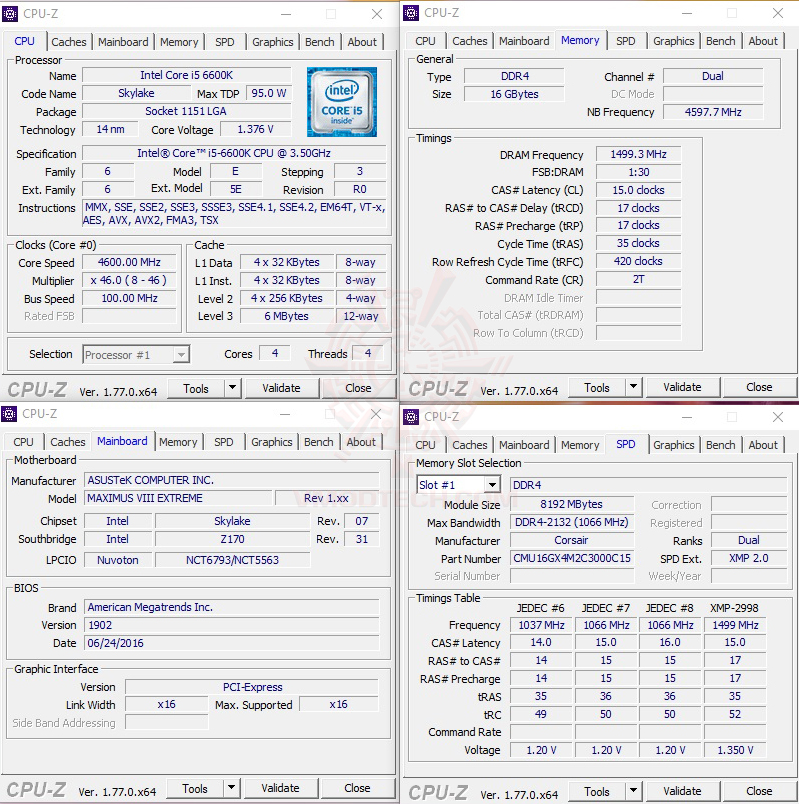Select SPD tab in top-right Memory window

click(x=625, y=41)
